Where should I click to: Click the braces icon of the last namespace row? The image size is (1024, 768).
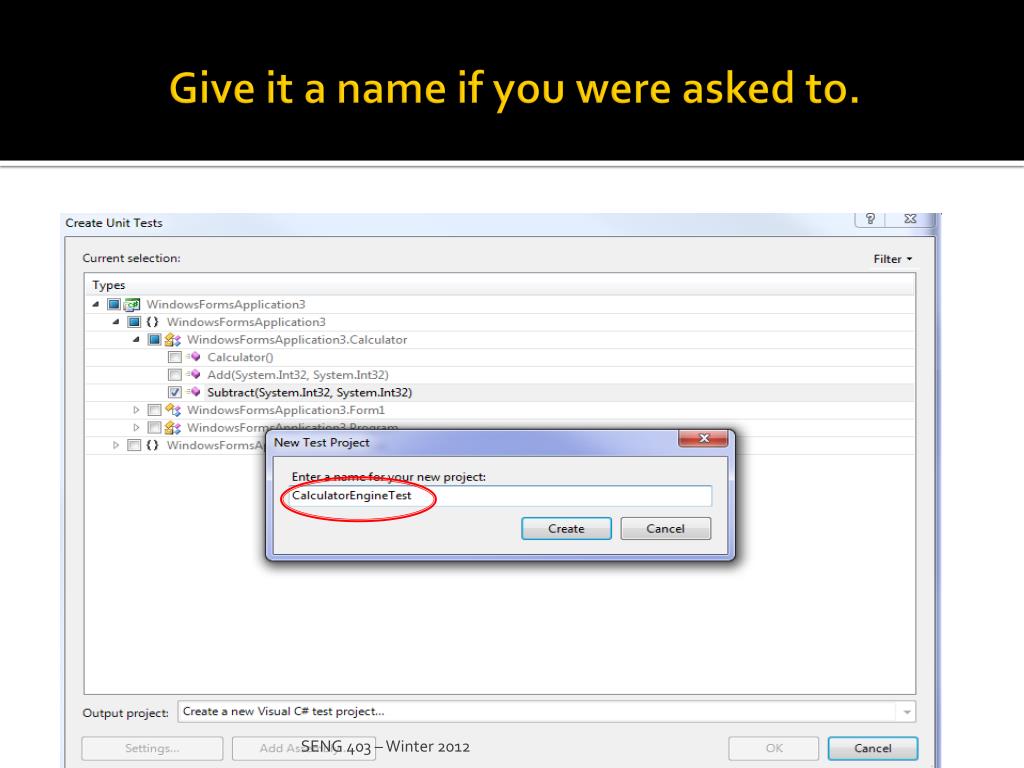pyautogui.click(x=152, y=445)
